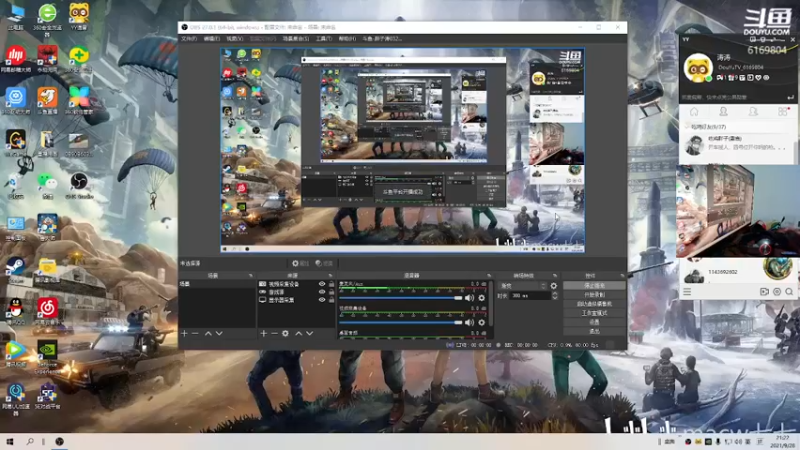Lock the third source in Sources list
Screen dimensions: 800x450
332,299
